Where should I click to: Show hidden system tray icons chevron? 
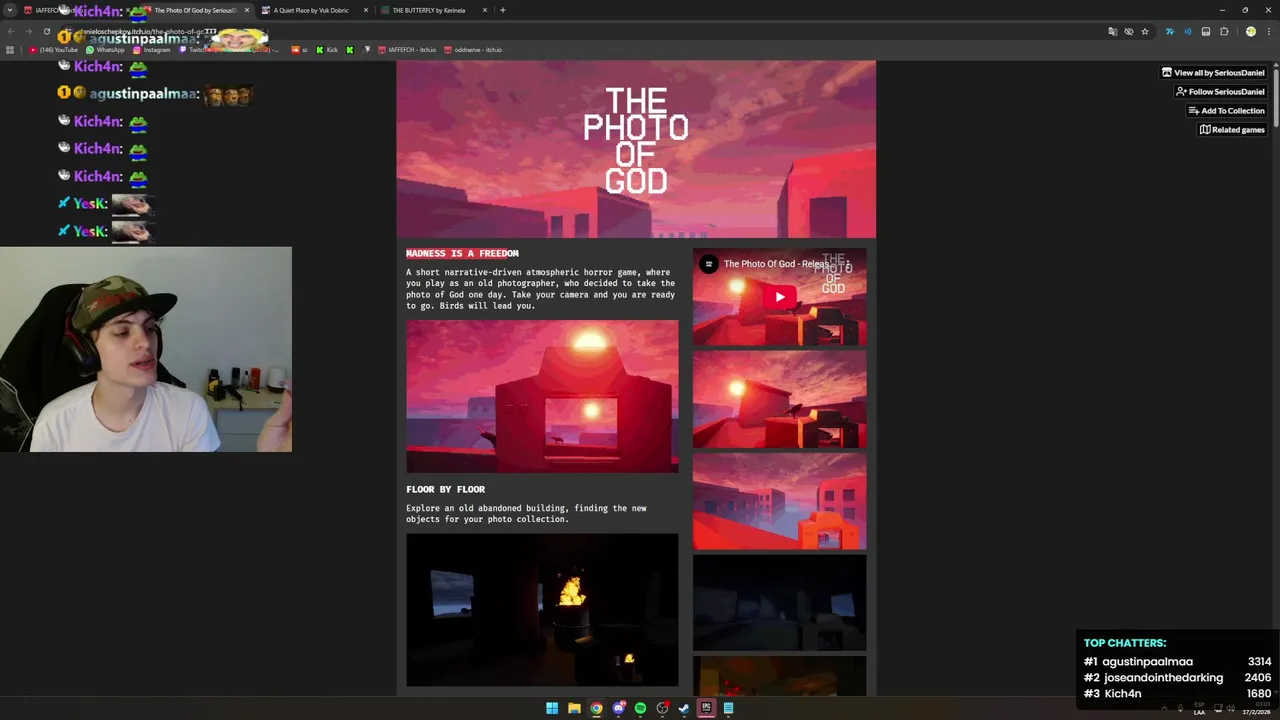coord(1164,709)
